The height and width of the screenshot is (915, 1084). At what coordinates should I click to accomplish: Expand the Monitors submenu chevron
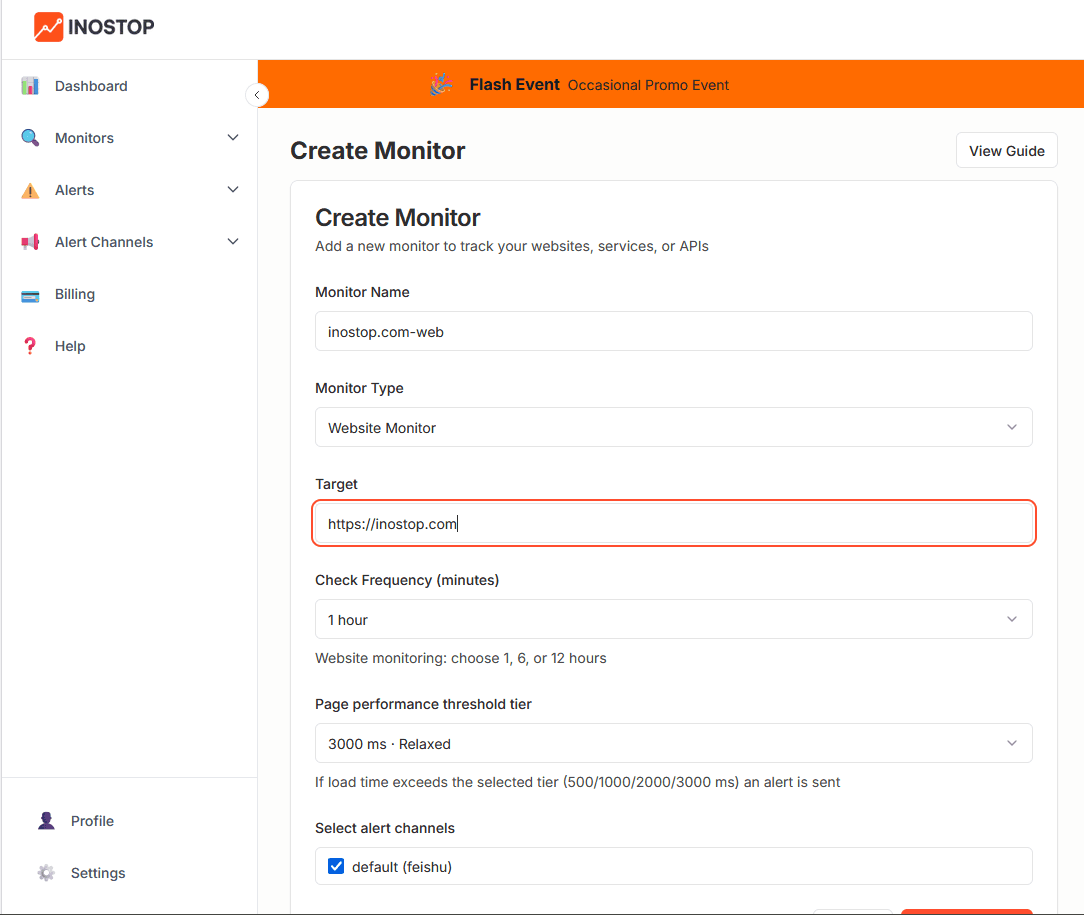233,138
